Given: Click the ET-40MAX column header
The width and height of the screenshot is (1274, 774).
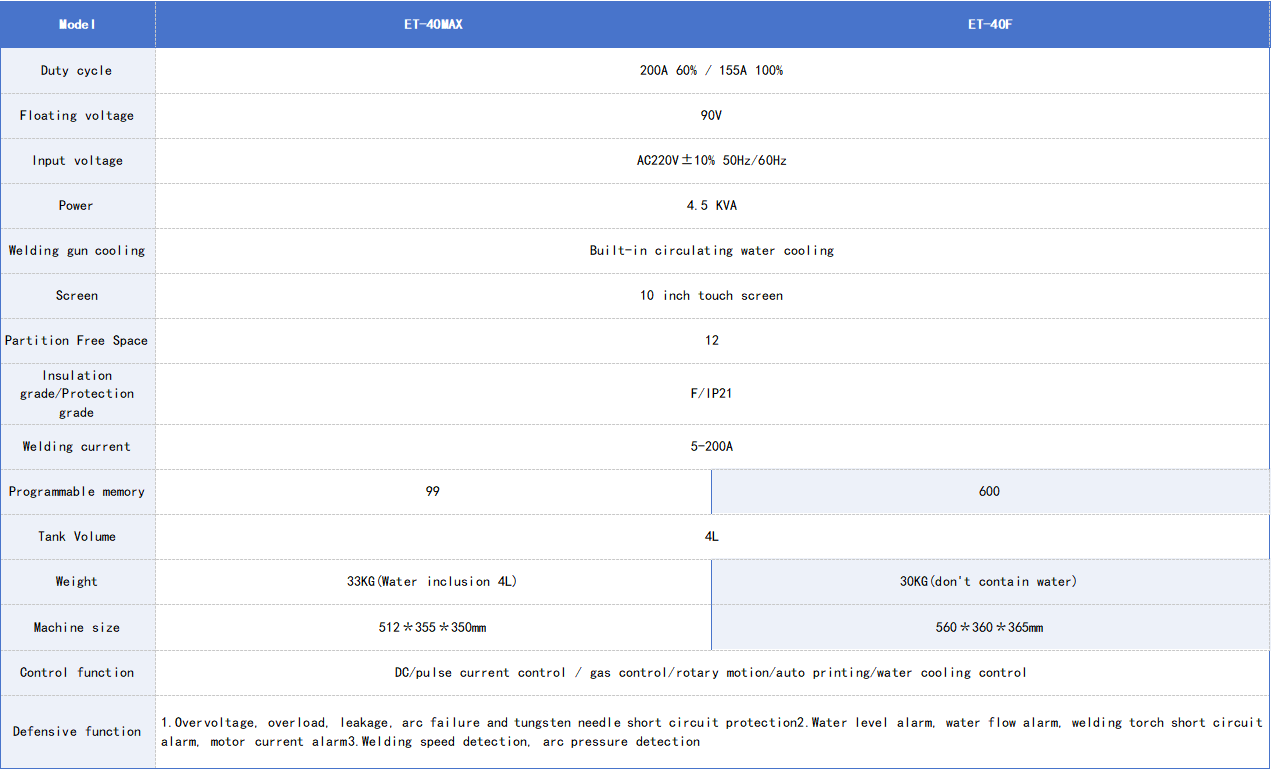Looking at the screenshot, I should coord(432,25).
